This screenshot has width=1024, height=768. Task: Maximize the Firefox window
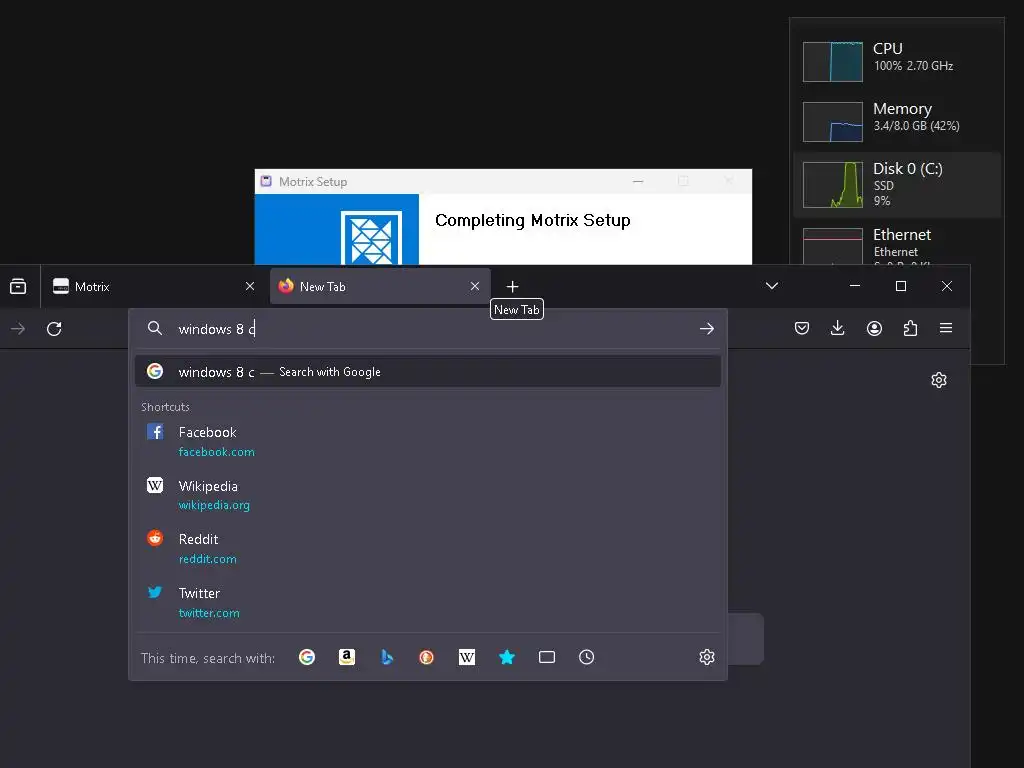pyautogui.click(x=901, y=286)
